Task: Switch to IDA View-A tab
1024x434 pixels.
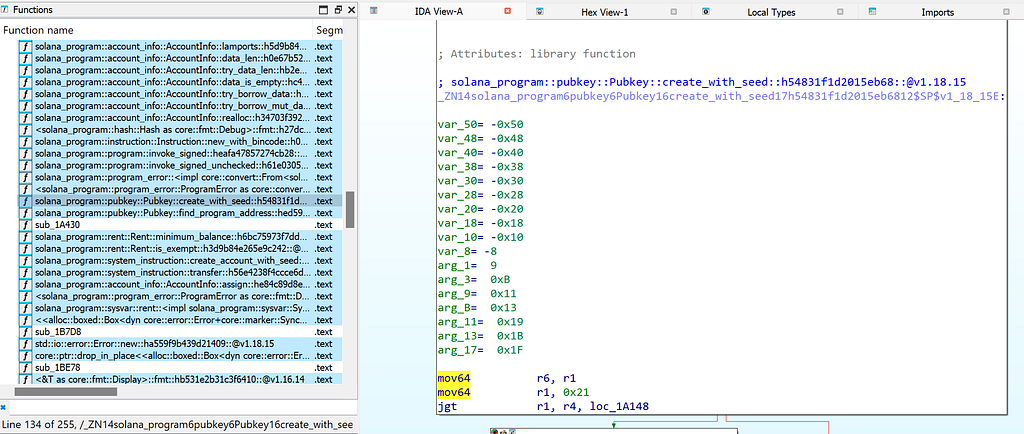Action: coord(442,12)
